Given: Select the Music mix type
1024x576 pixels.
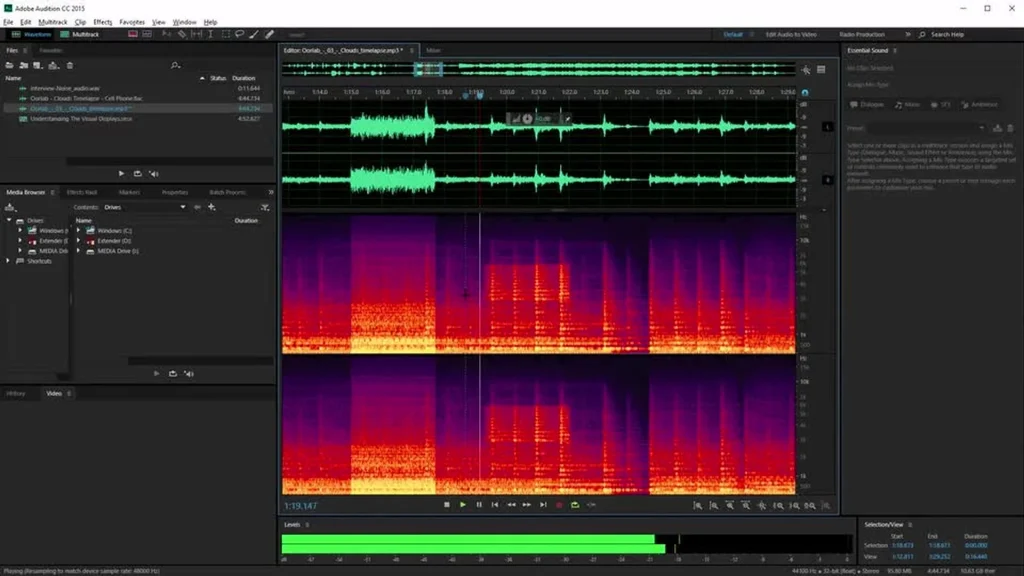Looking at the screenshot, I should pyautogui.click(x=908, y=104).
